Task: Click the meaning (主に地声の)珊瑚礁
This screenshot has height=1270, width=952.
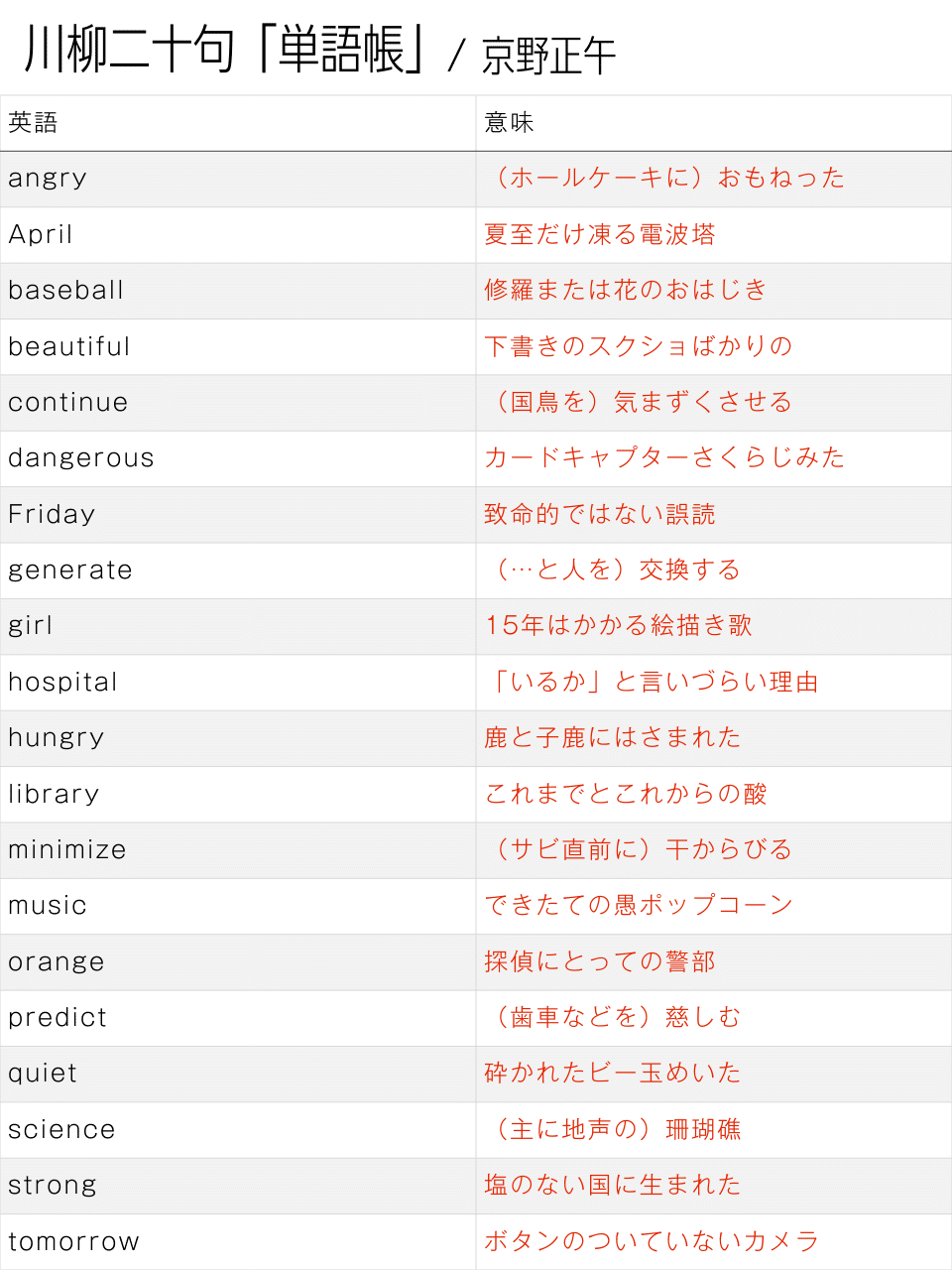Action: [613, 1129]
